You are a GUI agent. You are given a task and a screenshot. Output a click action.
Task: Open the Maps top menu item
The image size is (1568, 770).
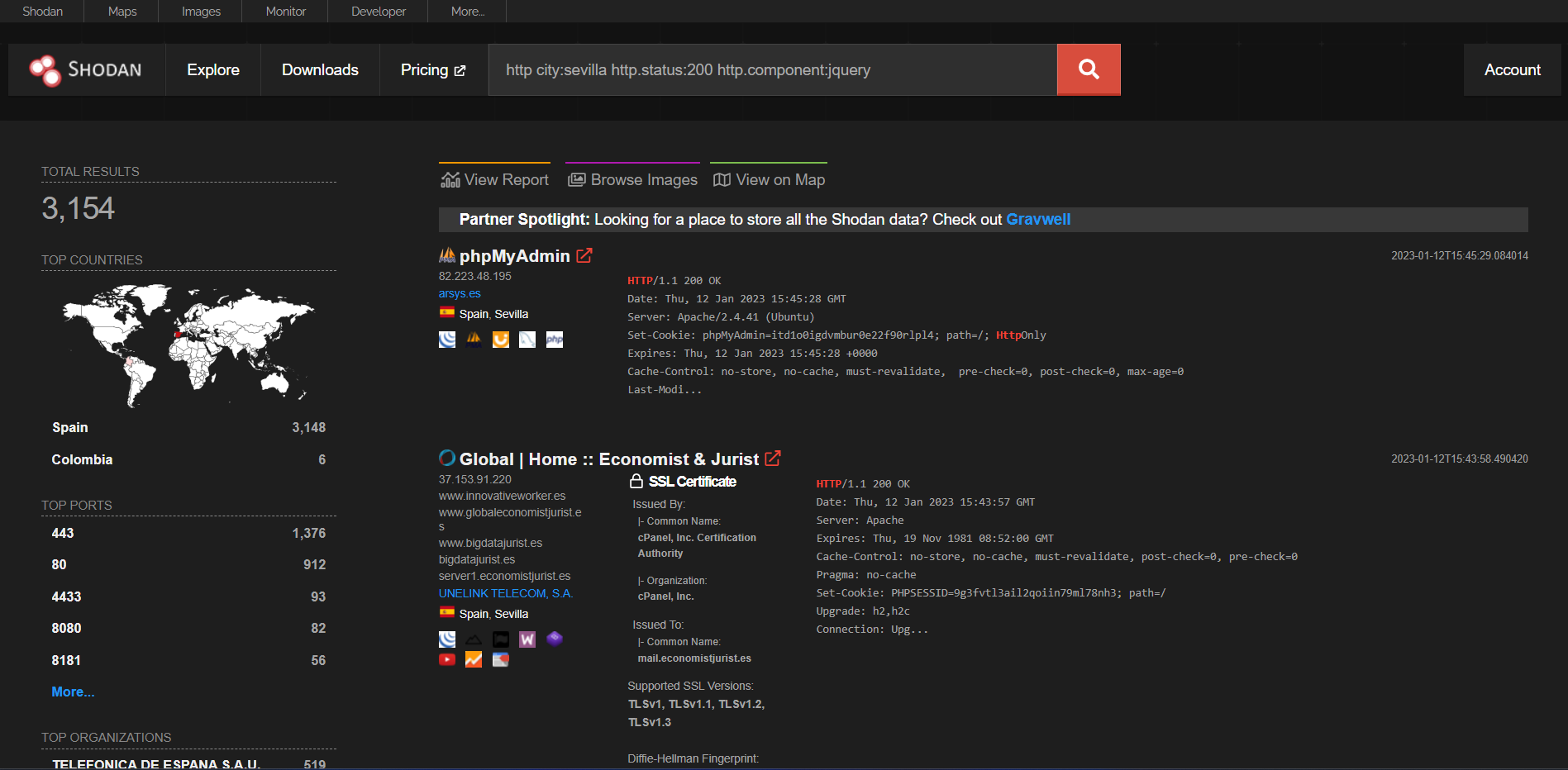122,12
